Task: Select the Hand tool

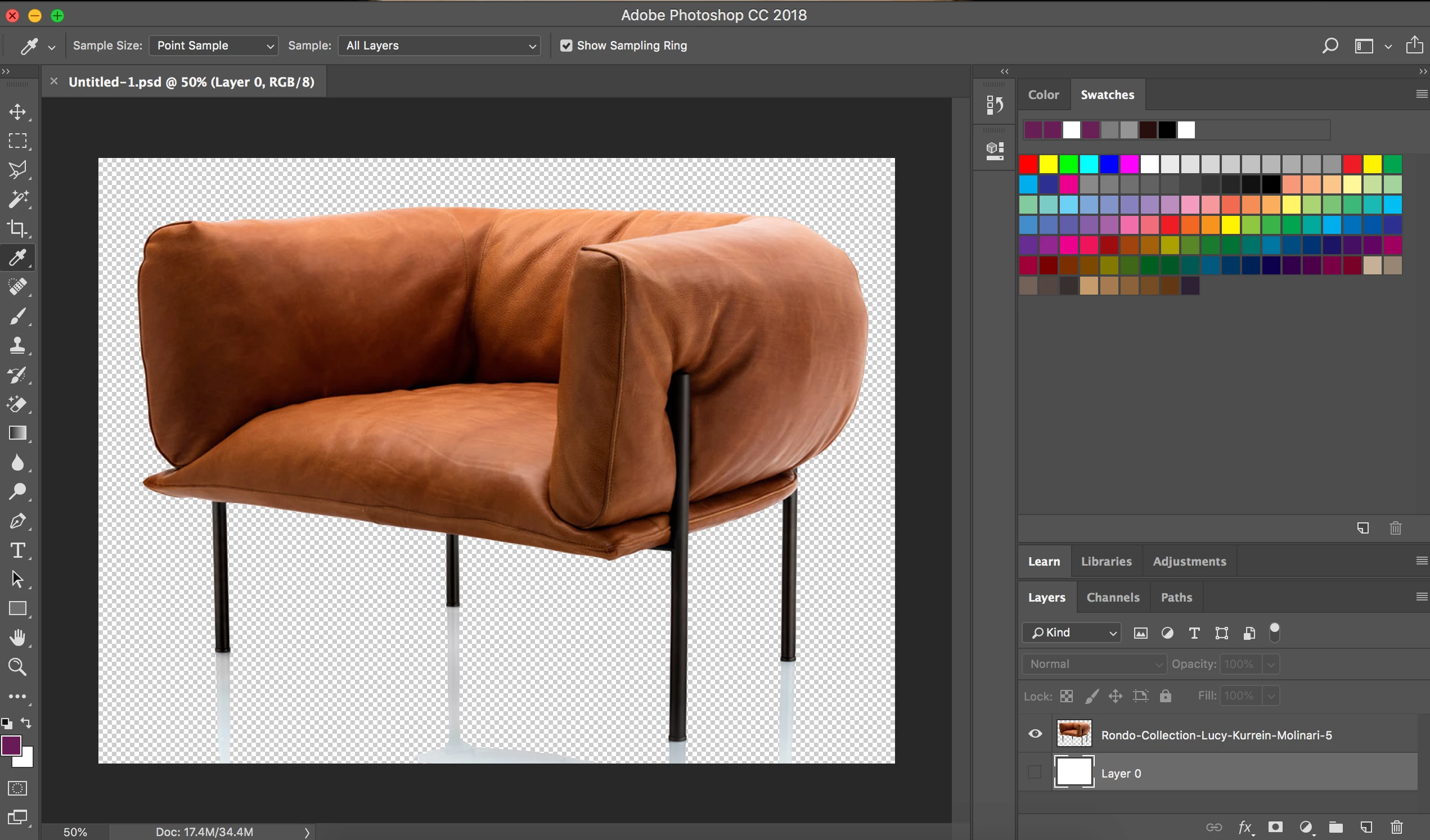Action: (17, 638)
